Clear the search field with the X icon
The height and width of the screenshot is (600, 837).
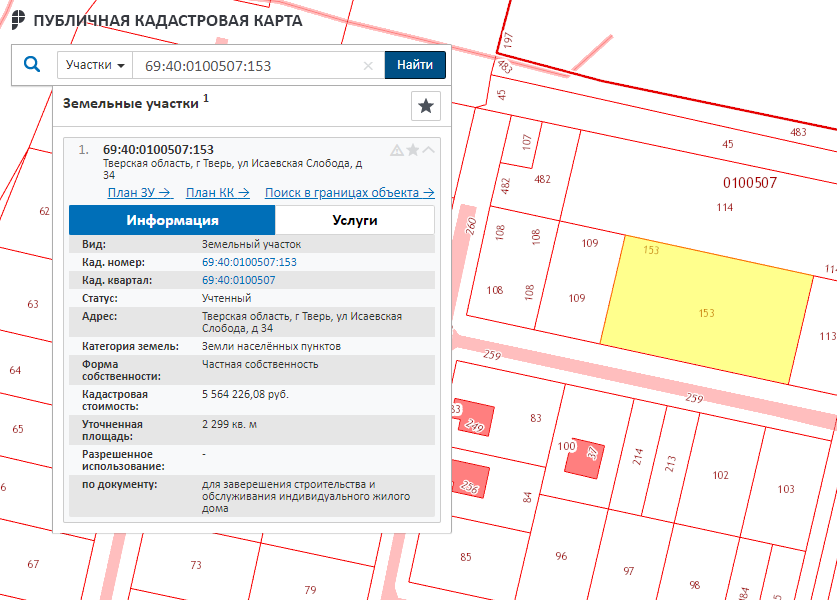[368, 66]
